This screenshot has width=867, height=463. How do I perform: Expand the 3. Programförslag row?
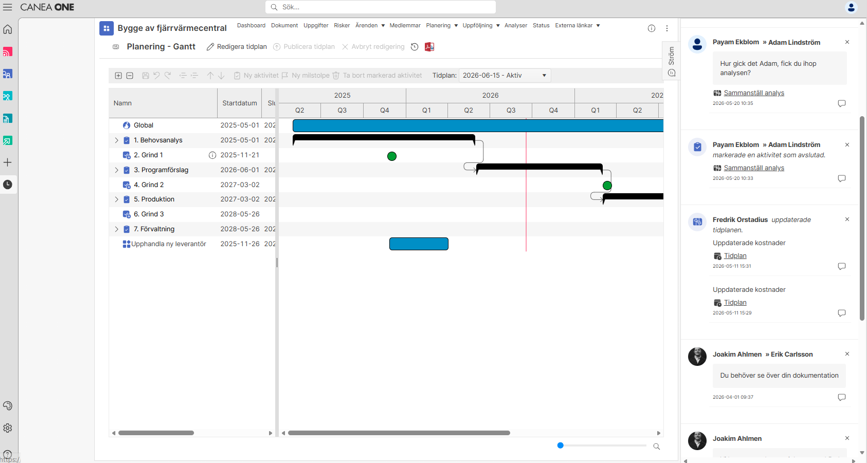[116, 170]
